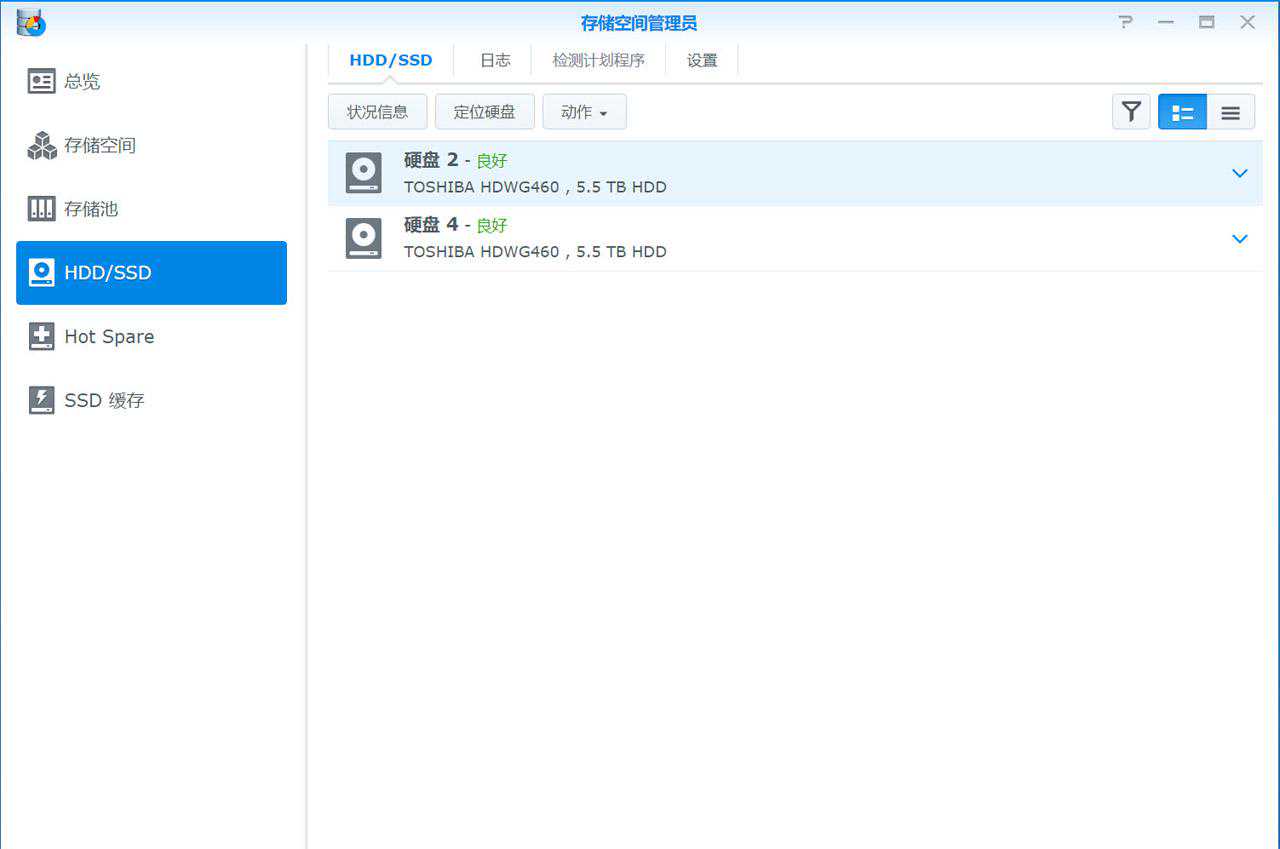
Task: Switch to the 日志 log tab
Action: pos(495,60)
